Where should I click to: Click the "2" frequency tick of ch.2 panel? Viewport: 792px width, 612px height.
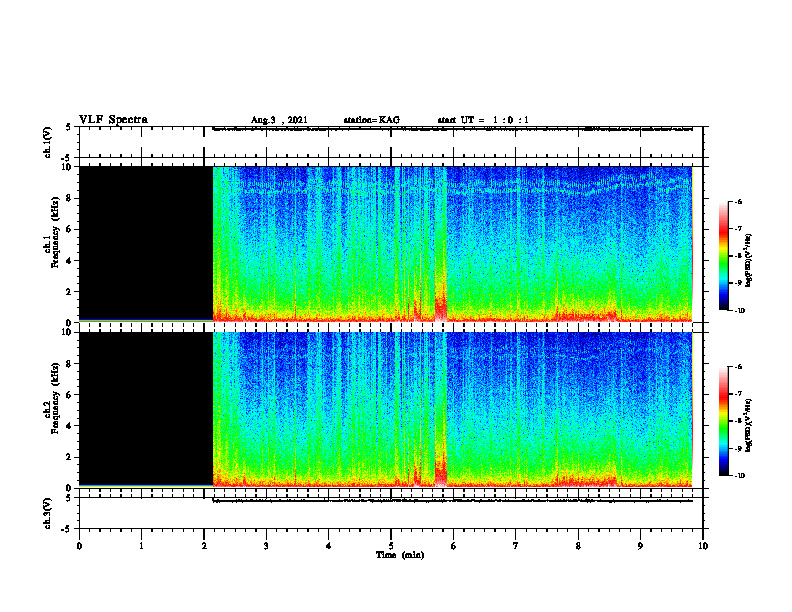(x=70, y=457)
